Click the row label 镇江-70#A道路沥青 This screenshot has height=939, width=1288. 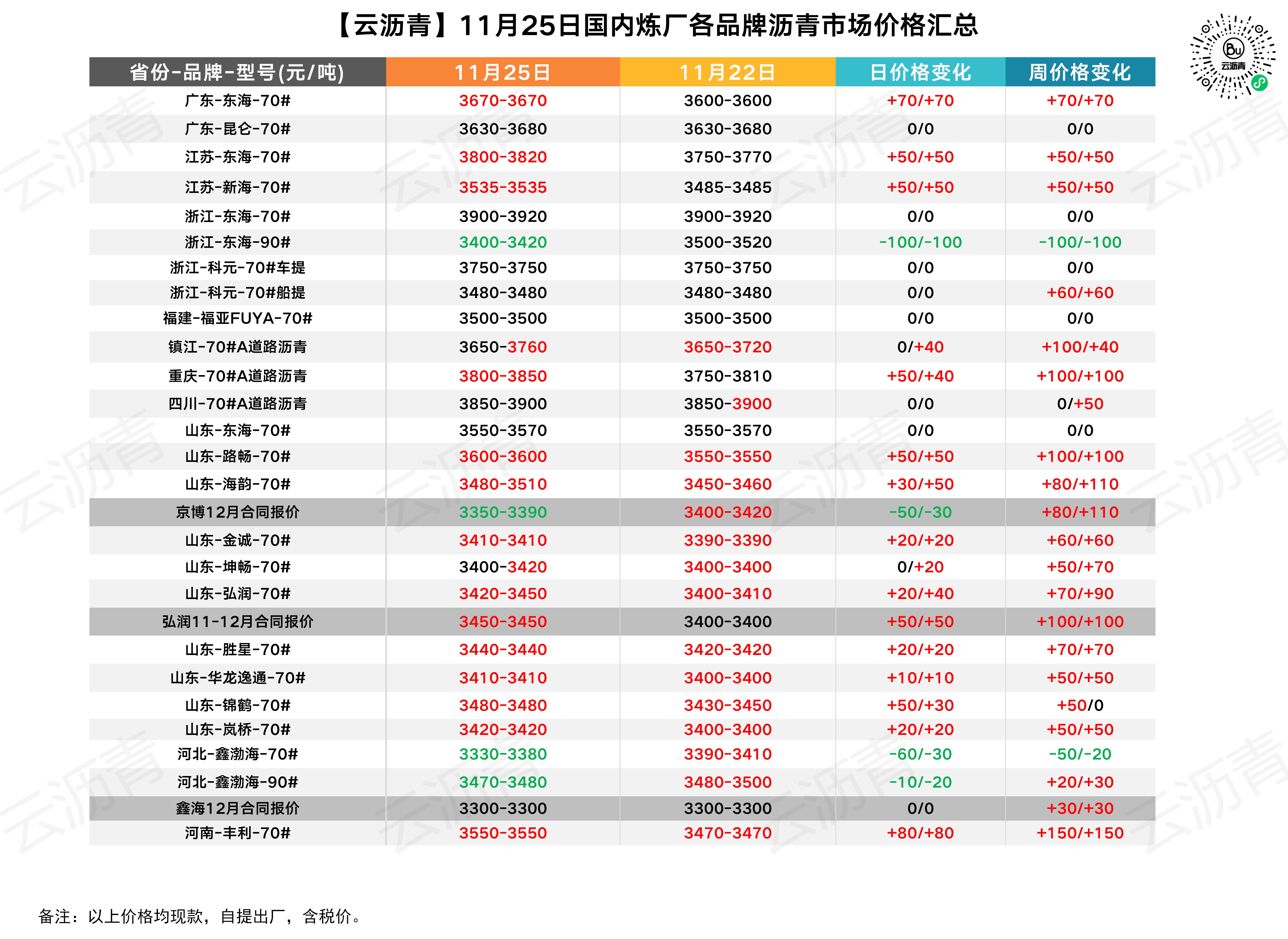click(237, 347)
